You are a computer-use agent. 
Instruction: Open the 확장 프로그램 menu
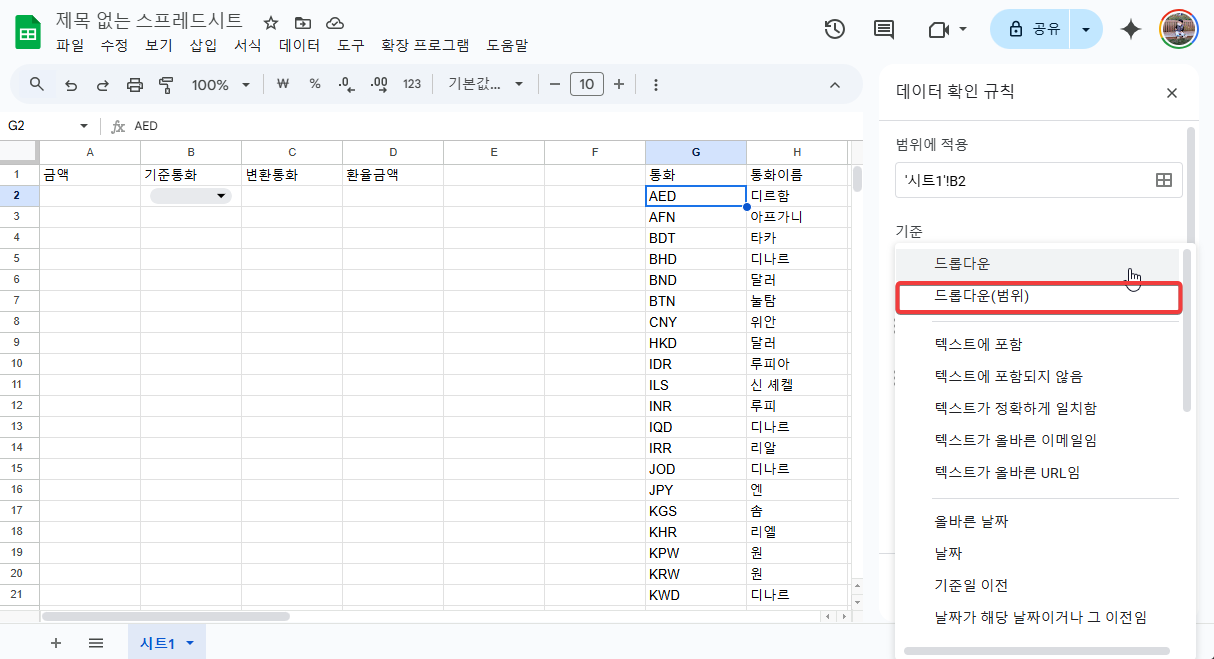point(426,45)
